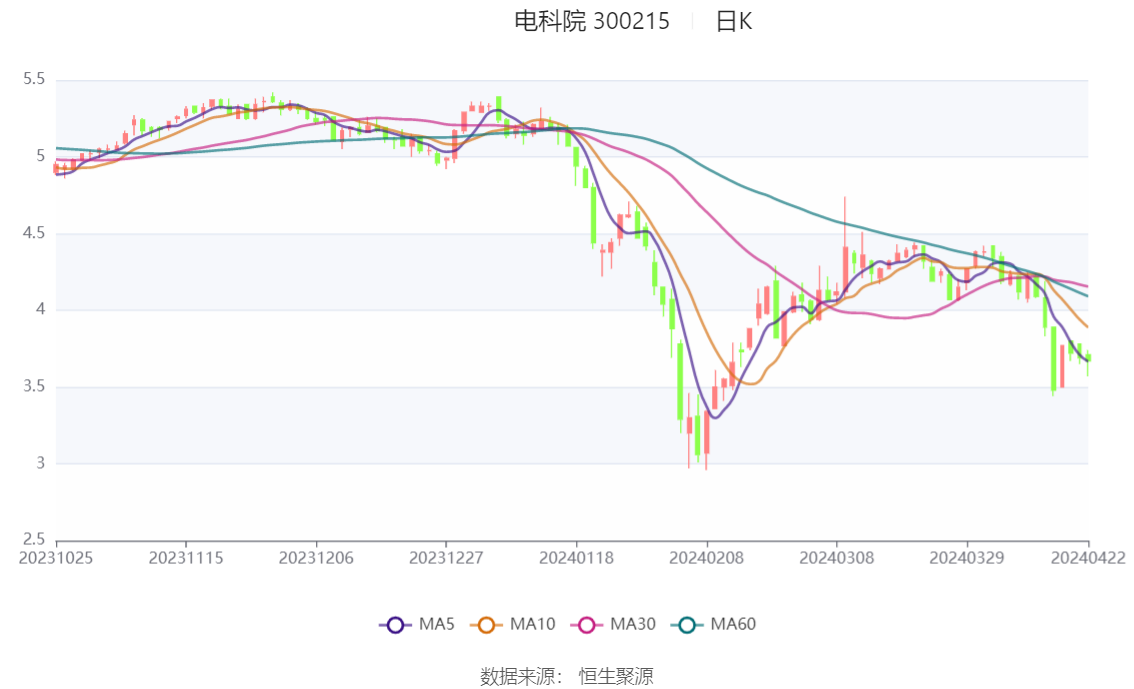Click the 20240329 date axis label
Screen dimensions: 1134x689
[x=967, y=558]
